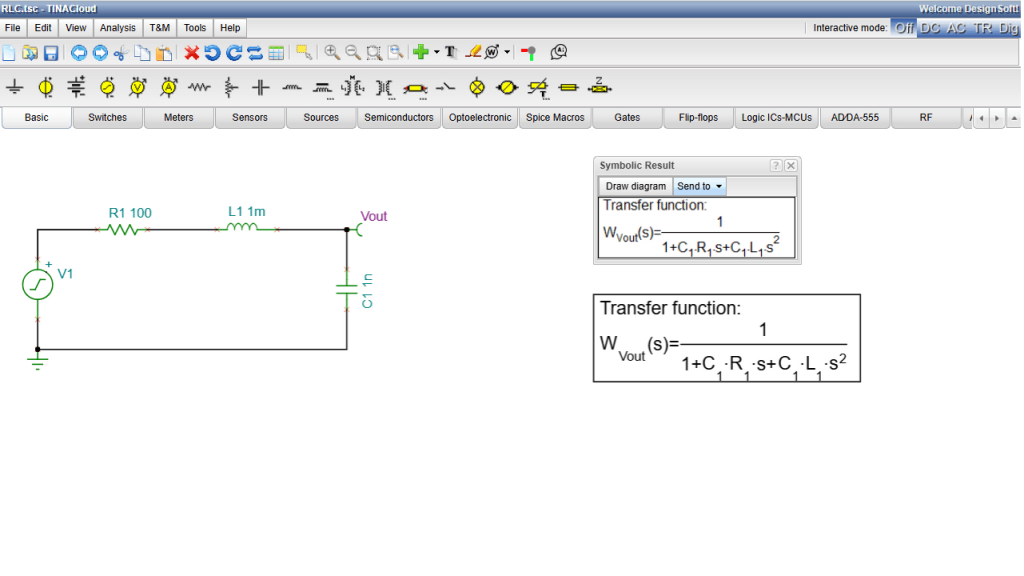Enable TR interactive mode
Screen dimensions: 1024x576
[x=983, y=28]
